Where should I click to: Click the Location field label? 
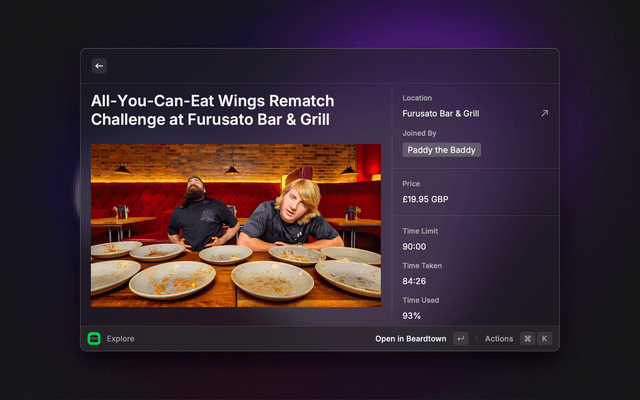417,98
